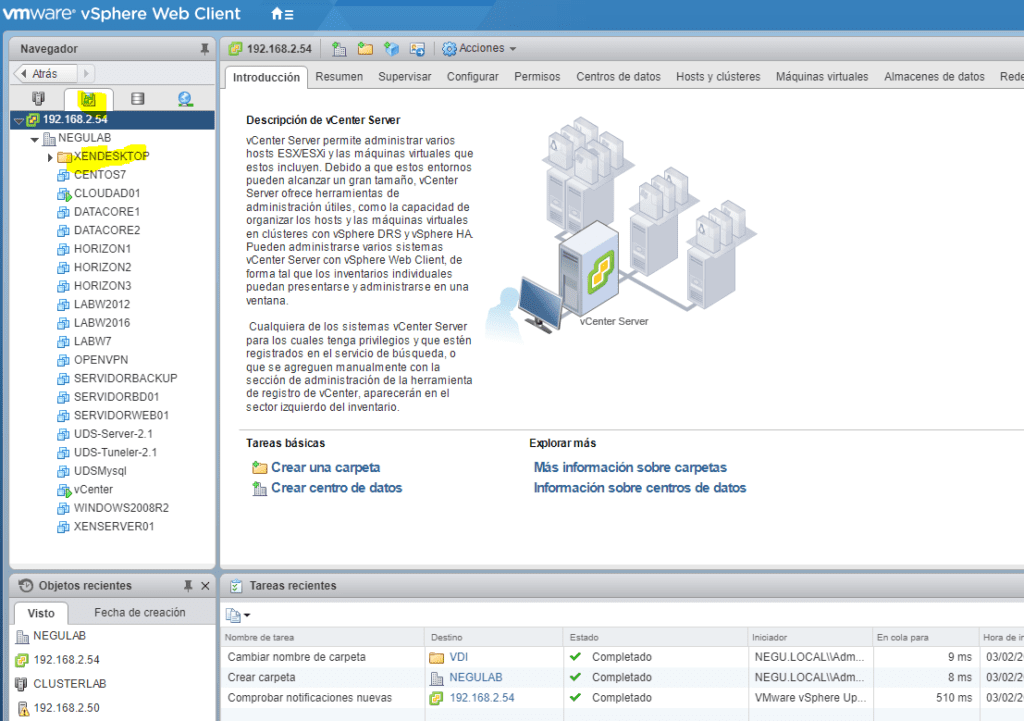This screenshot has height=721, width=1024.
Task: Open the Hosts and Clusters inventory view
Action: (38, 99)
